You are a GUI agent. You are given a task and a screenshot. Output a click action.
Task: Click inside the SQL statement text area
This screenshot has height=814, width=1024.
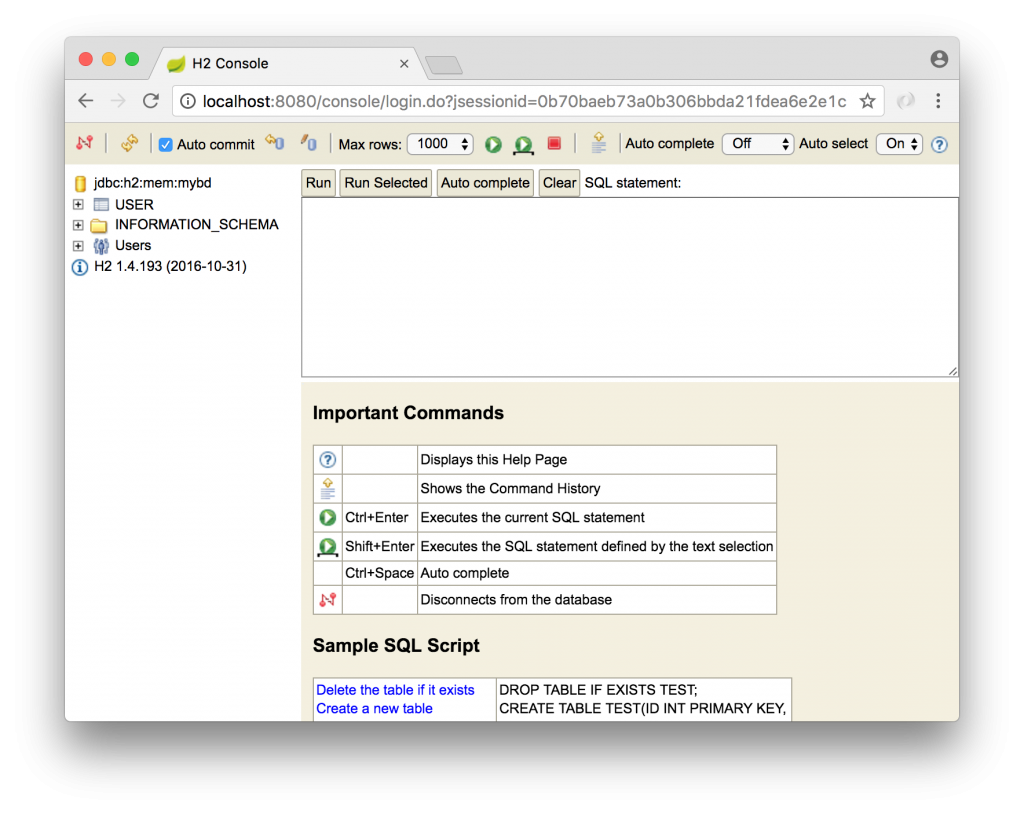click(630, 287)
